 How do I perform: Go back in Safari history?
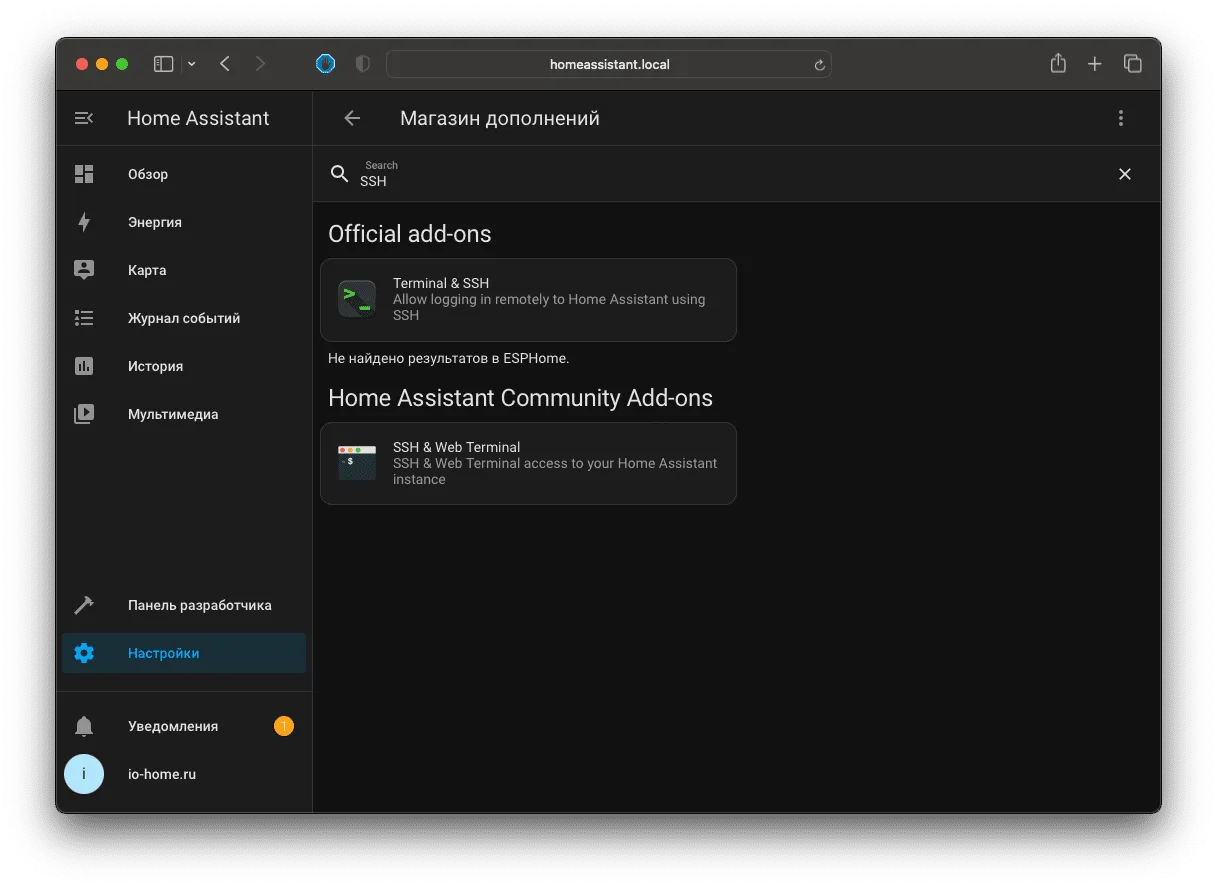click(225, 64)
